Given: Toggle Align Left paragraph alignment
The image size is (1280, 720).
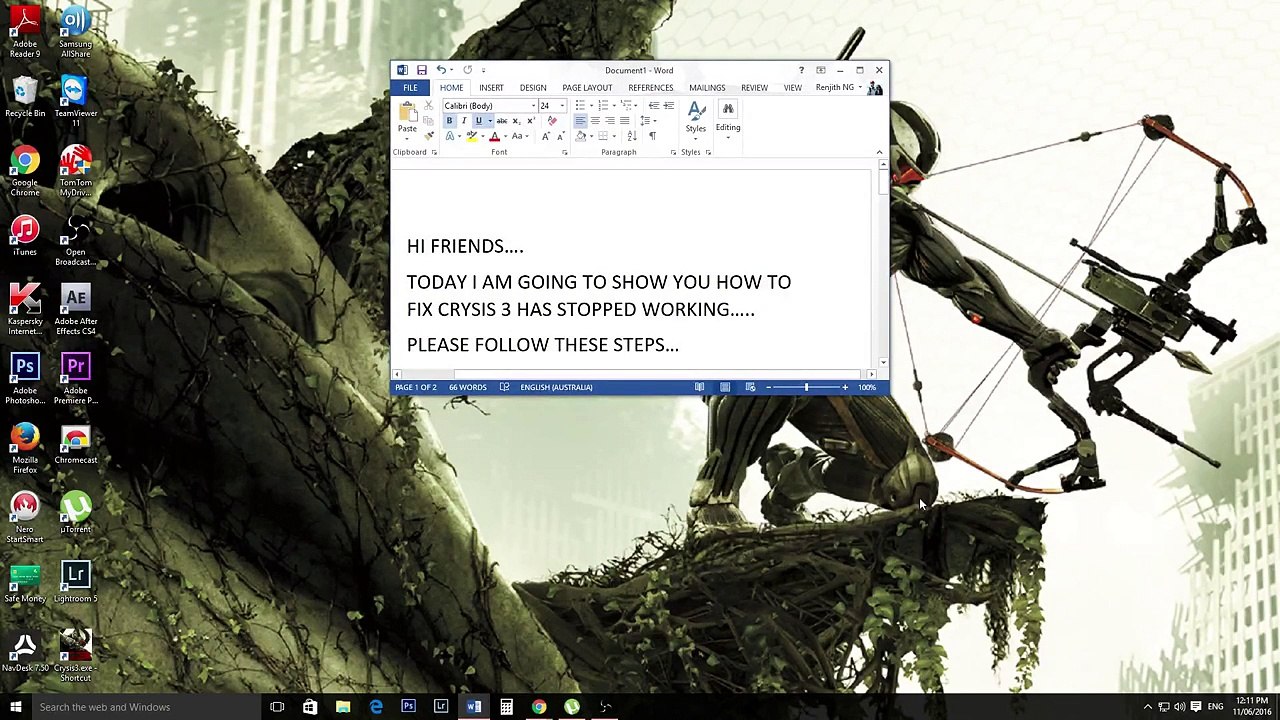Looking at the screenshot, I should click(x=580, y=121).
